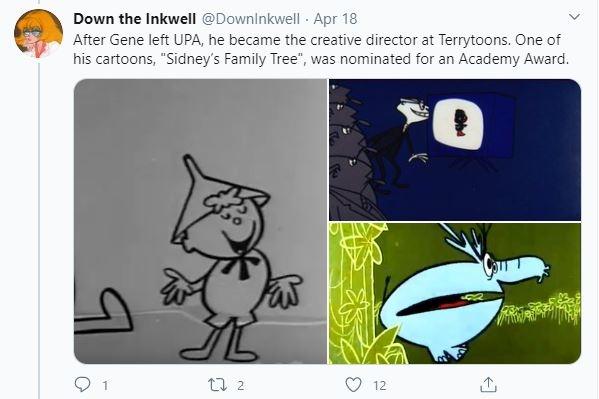Retweet this Down the Inkwell tweet
The width and height of the screenshot is (599, 399).
point(215,384)
